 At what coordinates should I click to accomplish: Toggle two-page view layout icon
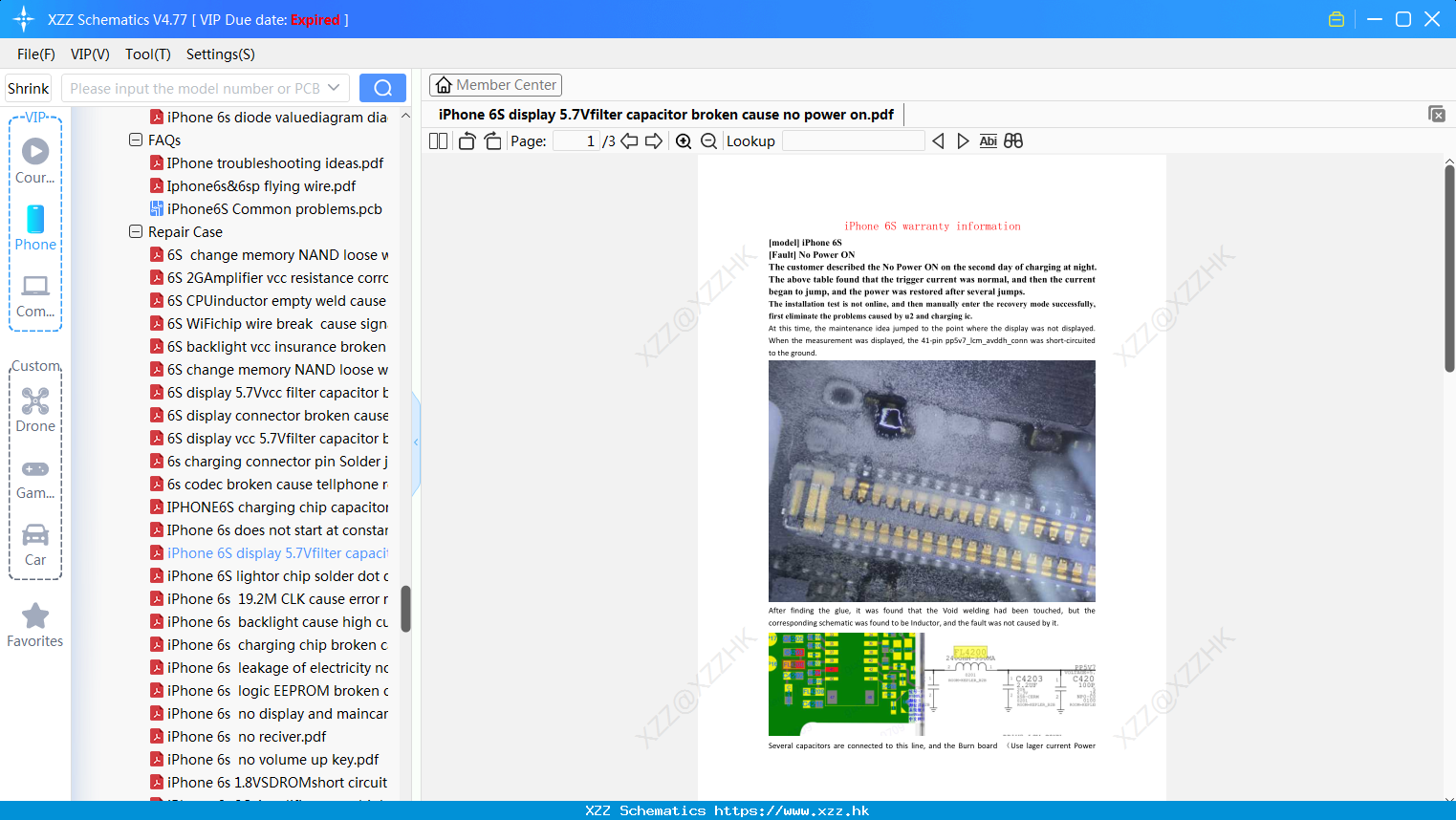(x=438, y=141)
